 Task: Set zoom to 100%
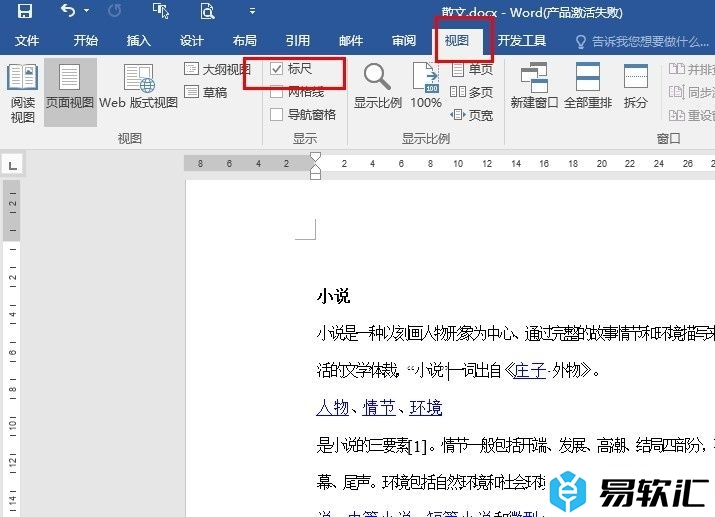[426, 87]
